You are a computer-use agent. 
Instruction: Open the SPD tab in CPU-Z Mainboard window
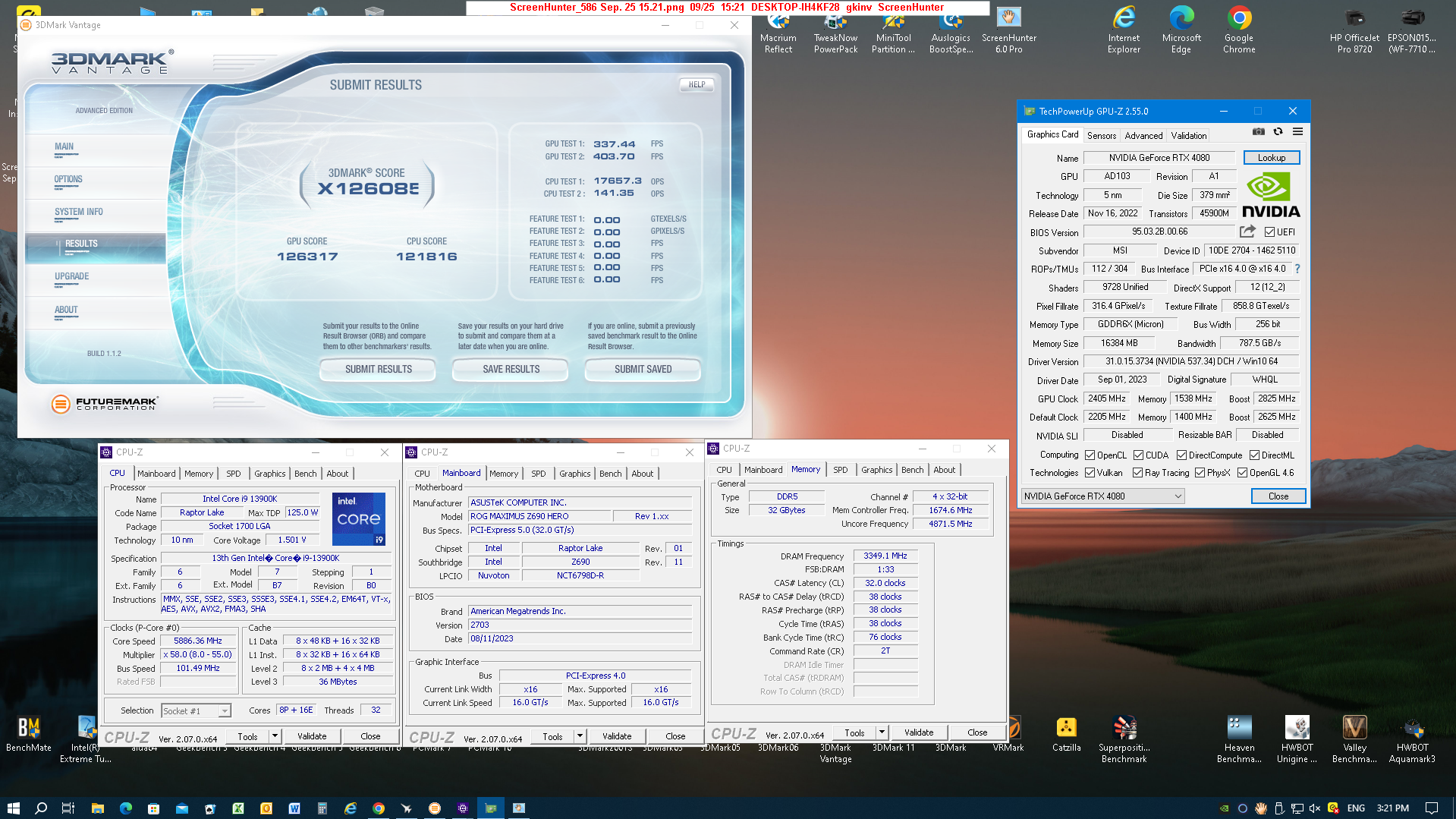[x=538, y=474]
